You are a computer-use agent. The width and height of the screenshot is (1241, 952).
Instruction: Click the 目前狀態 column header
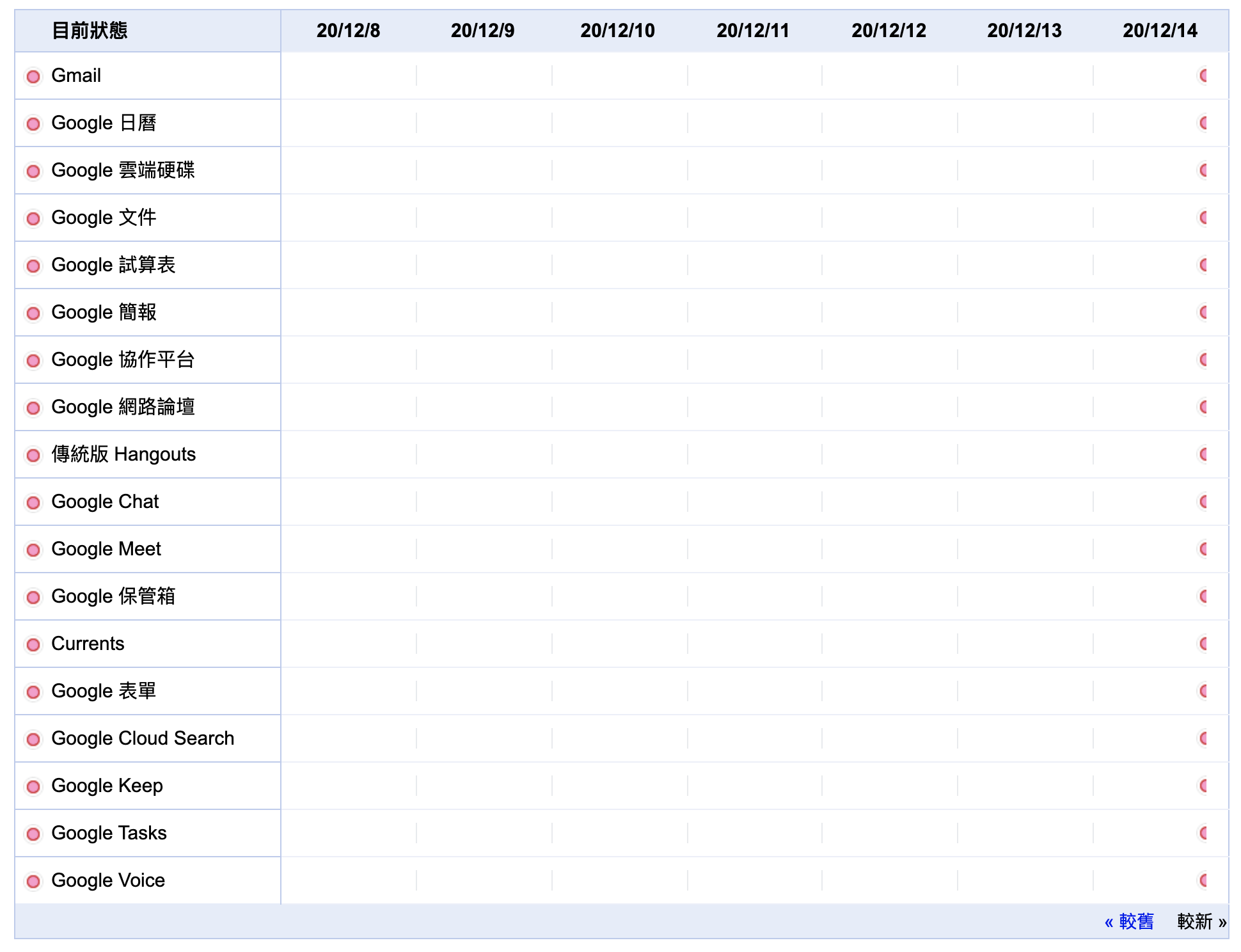[x=90, y=31]
